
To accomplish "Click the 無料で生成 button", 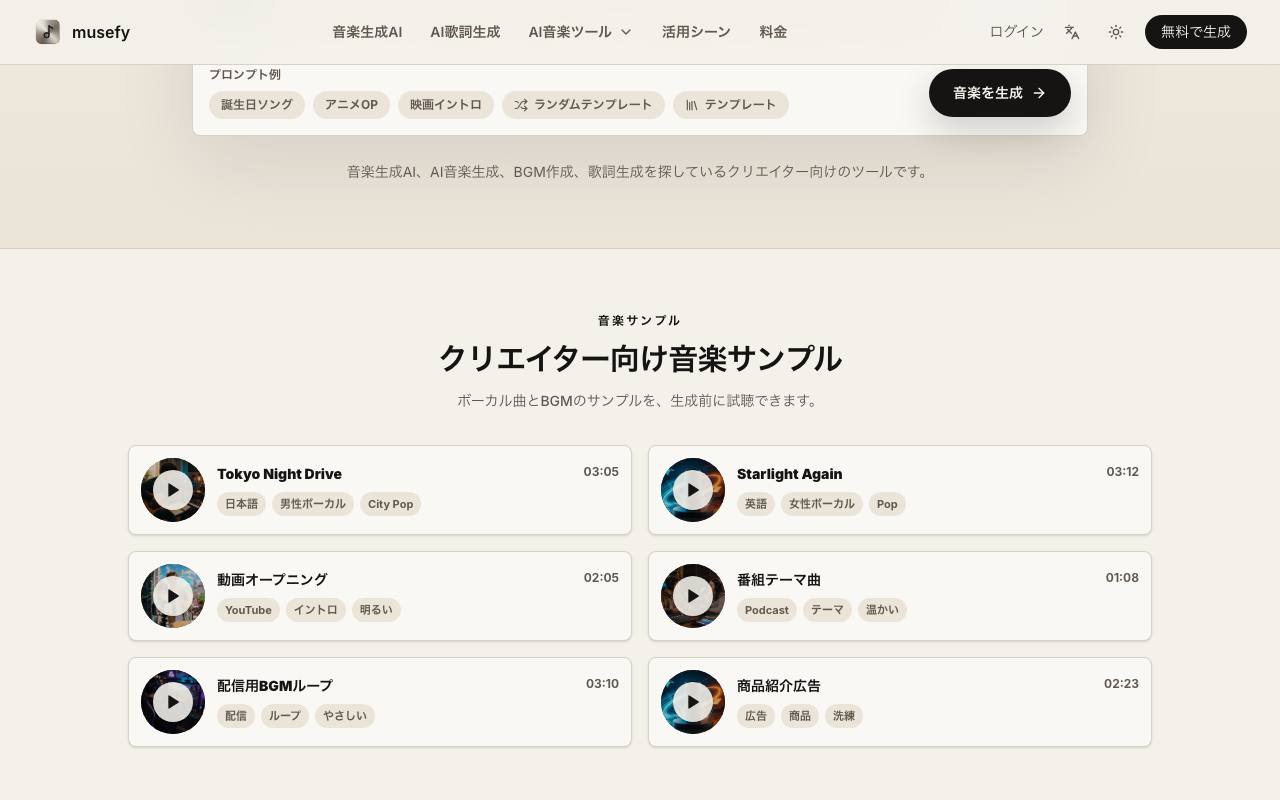I will click(x=1196, y=32).
